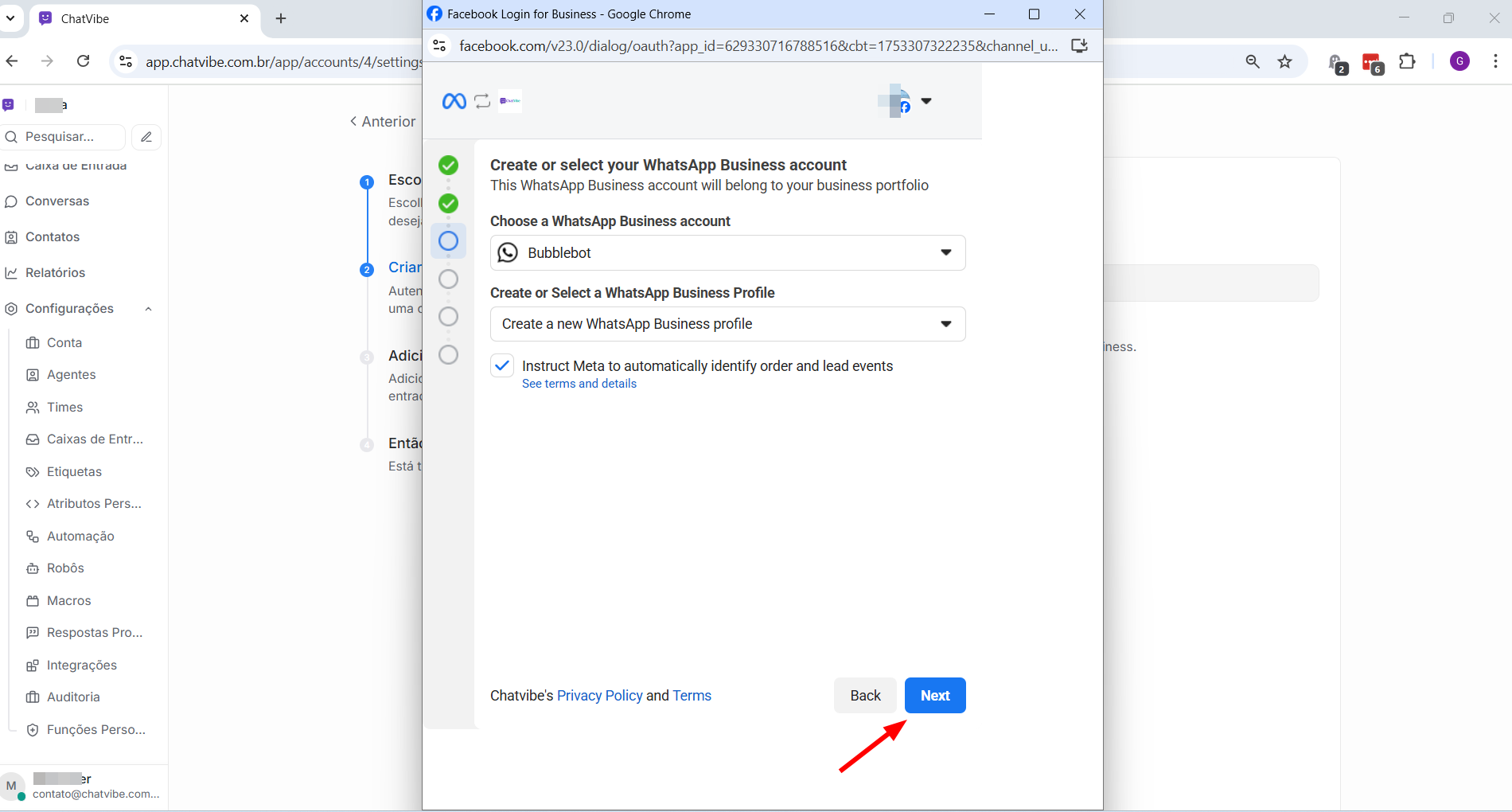Open Caixas de Entrada settings
The height and width of the screenshot is (812, 1512).
(x=95, y=439)
